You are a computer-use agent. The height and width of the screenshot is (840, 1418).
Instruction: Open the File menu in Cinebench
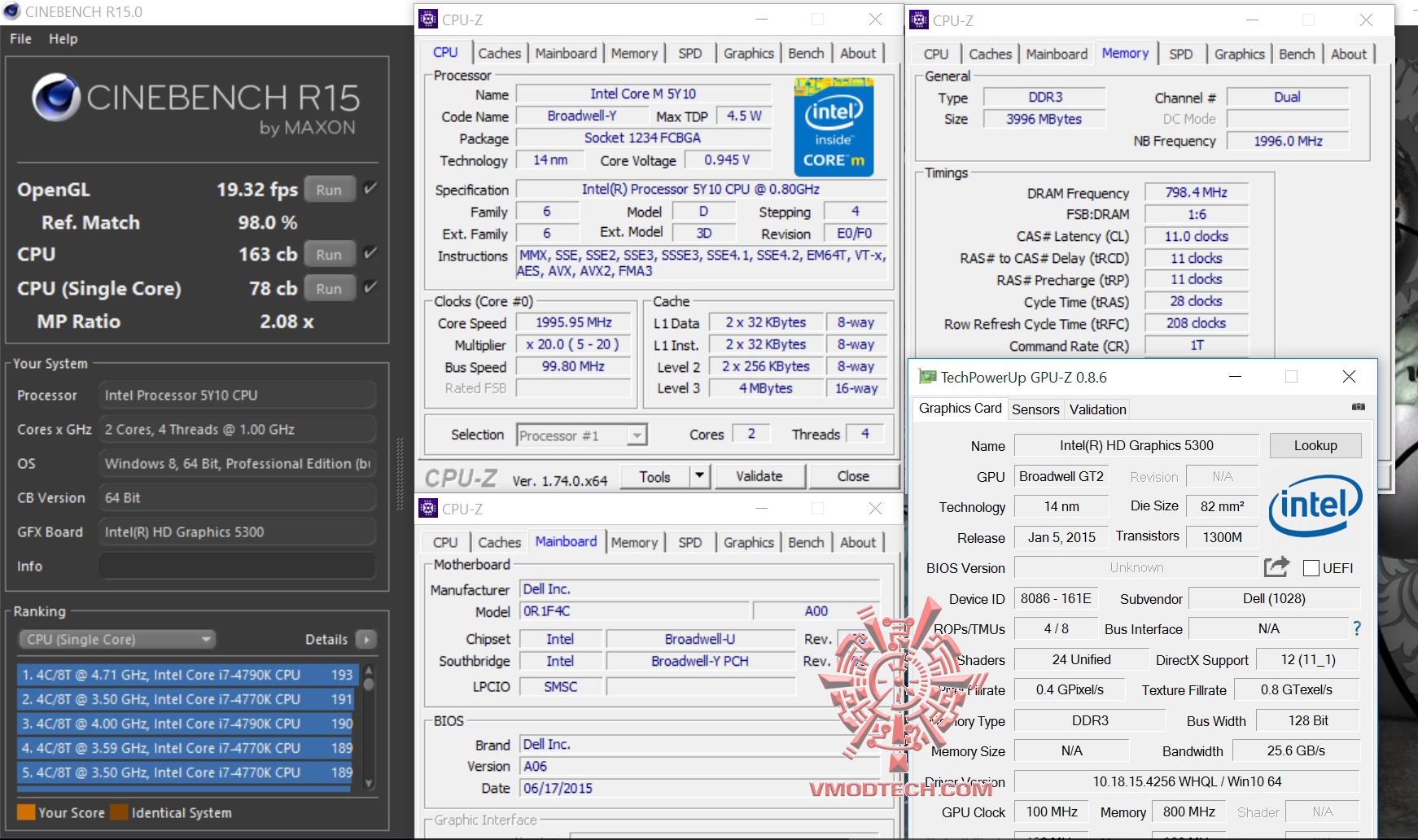(20, 38)
